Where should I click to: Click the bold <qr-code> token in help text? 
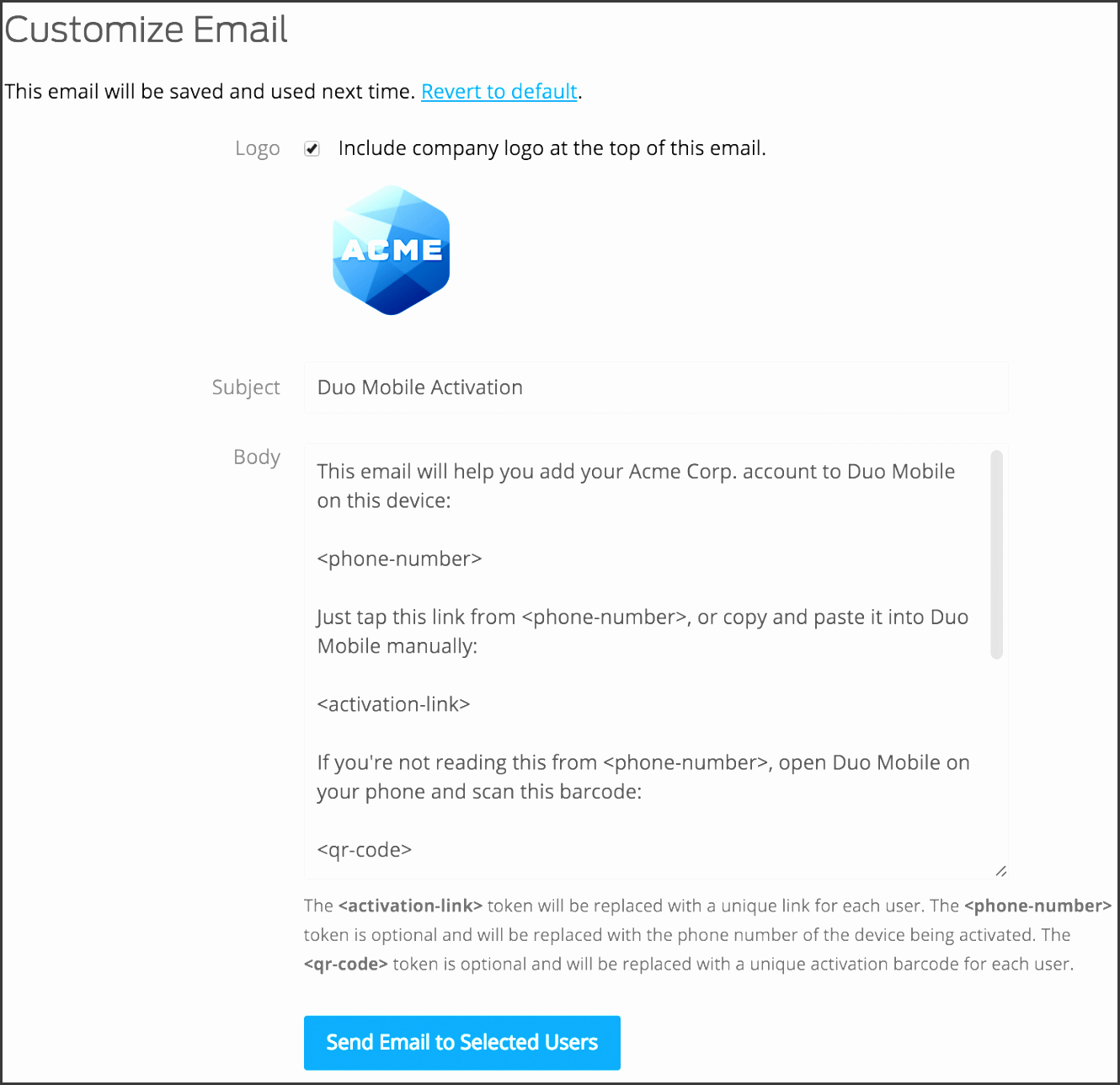click(x=346, y=965)
